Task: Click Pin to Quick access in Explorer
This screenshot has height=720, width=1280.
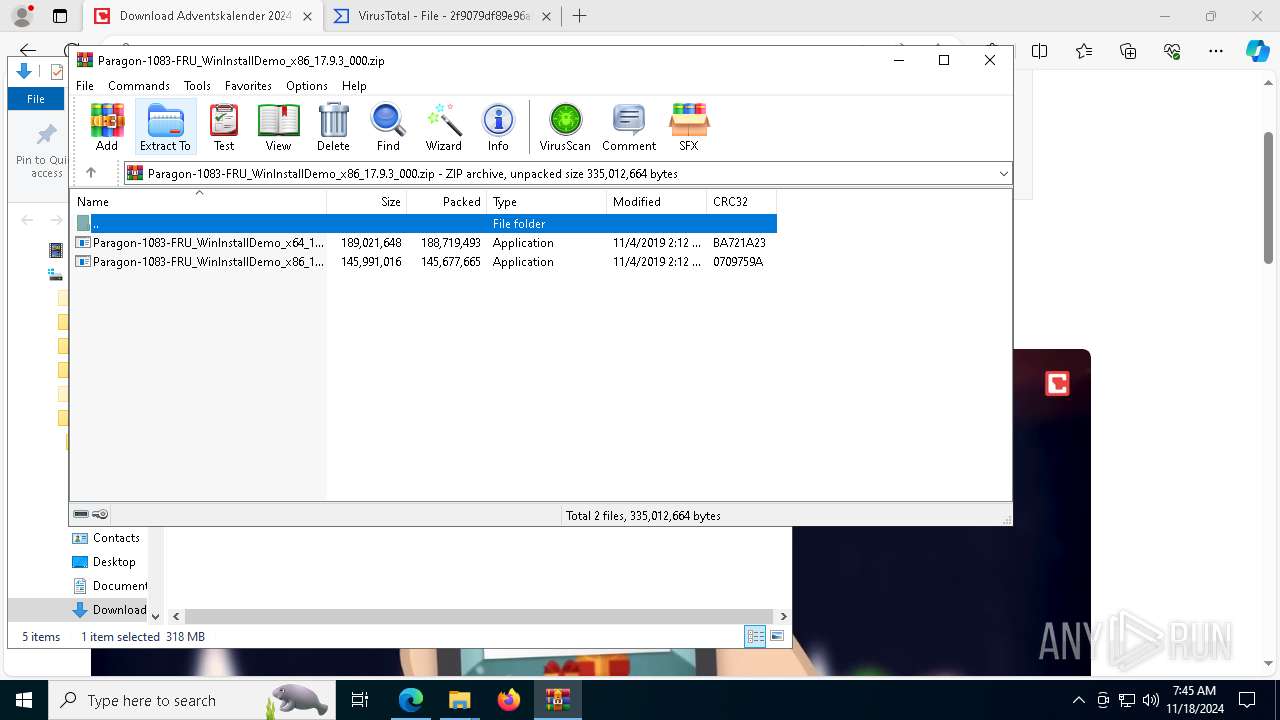Action: click(x=41, y=152)
